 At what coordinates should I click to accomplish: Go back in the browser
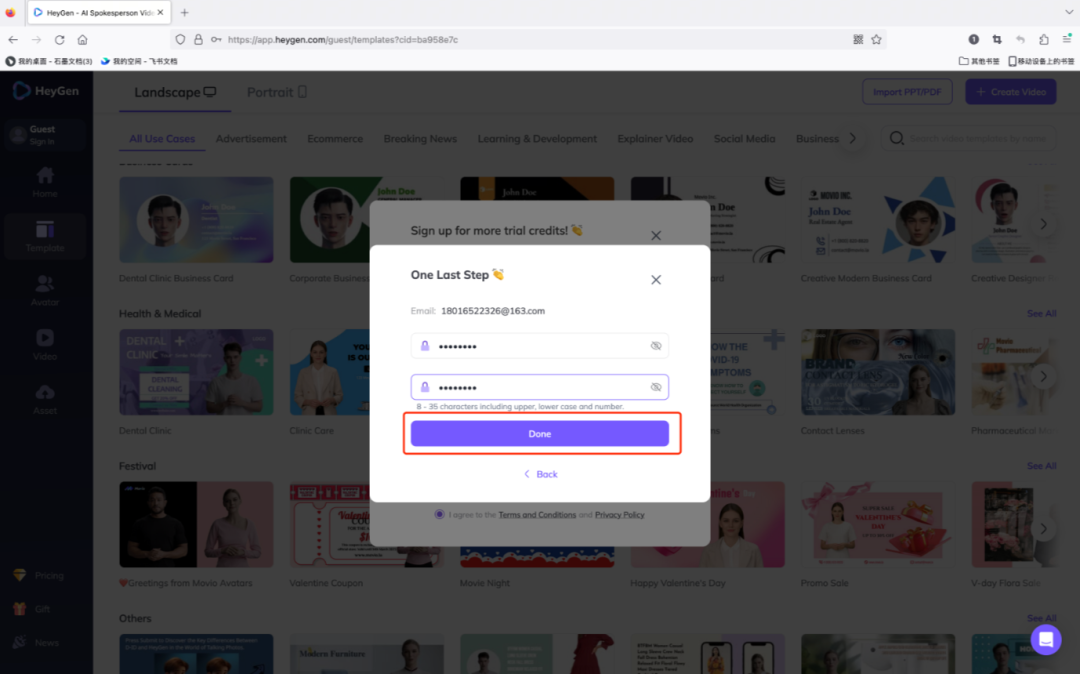click(13, 39)
